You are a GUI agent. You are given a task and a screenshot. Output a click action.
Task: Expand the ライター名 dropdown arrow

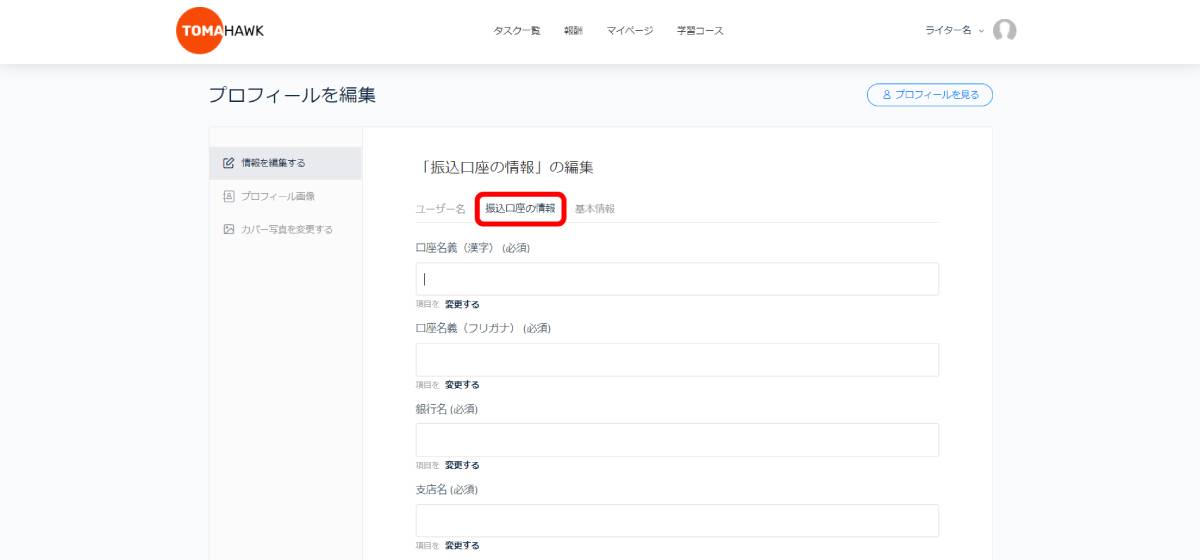point(981,31)
